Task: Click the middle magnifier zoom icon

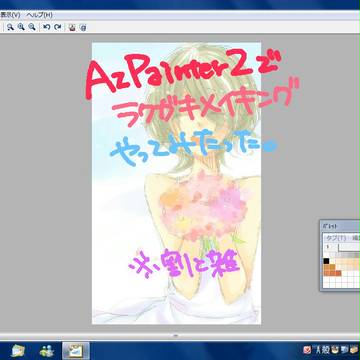Action: [21, 27]
